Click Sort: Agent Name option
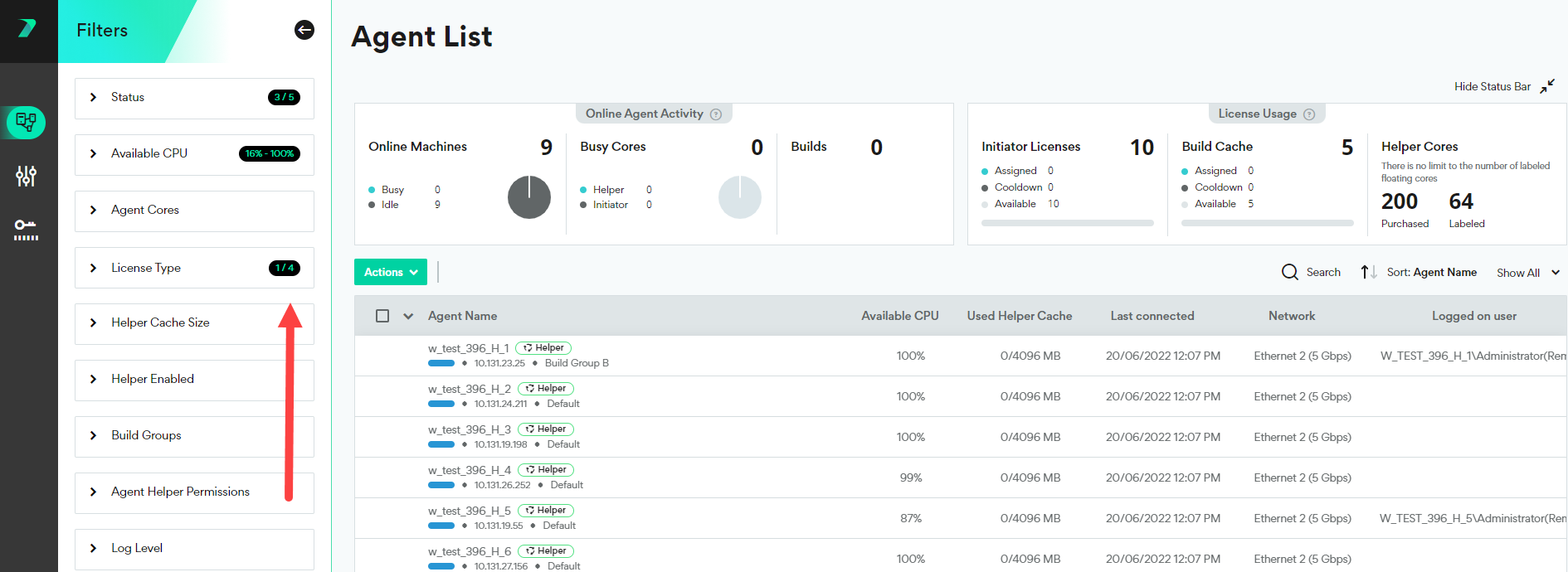This screenshot has height=572, width=1568. [x=1431, y=272]
